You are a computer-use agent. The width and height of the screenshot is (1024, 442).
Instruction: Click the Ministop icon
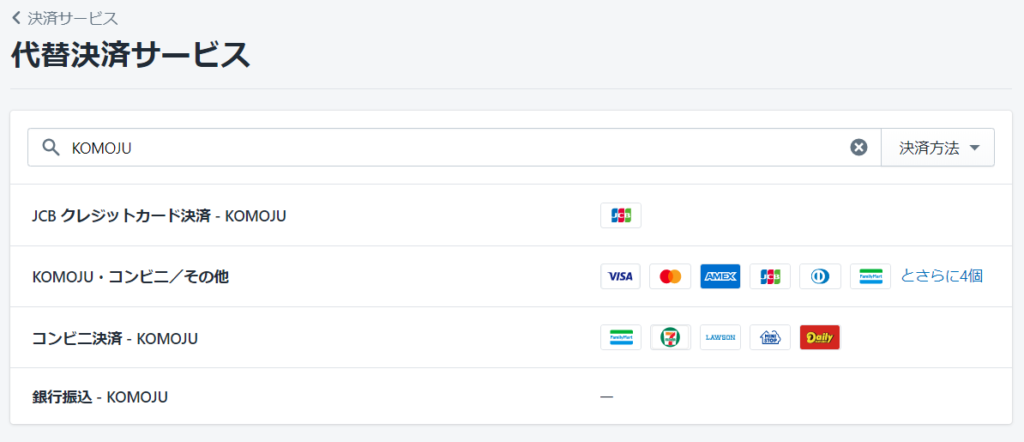[x=770, y=337]
